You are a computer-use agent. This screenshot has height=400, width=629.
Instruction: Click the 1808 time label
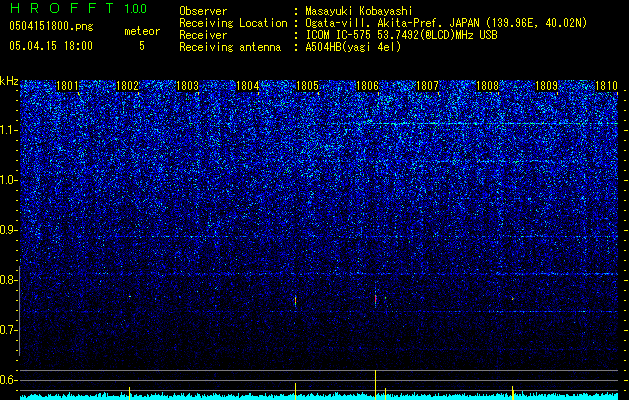pyautogui.click(x=487, y=86)
